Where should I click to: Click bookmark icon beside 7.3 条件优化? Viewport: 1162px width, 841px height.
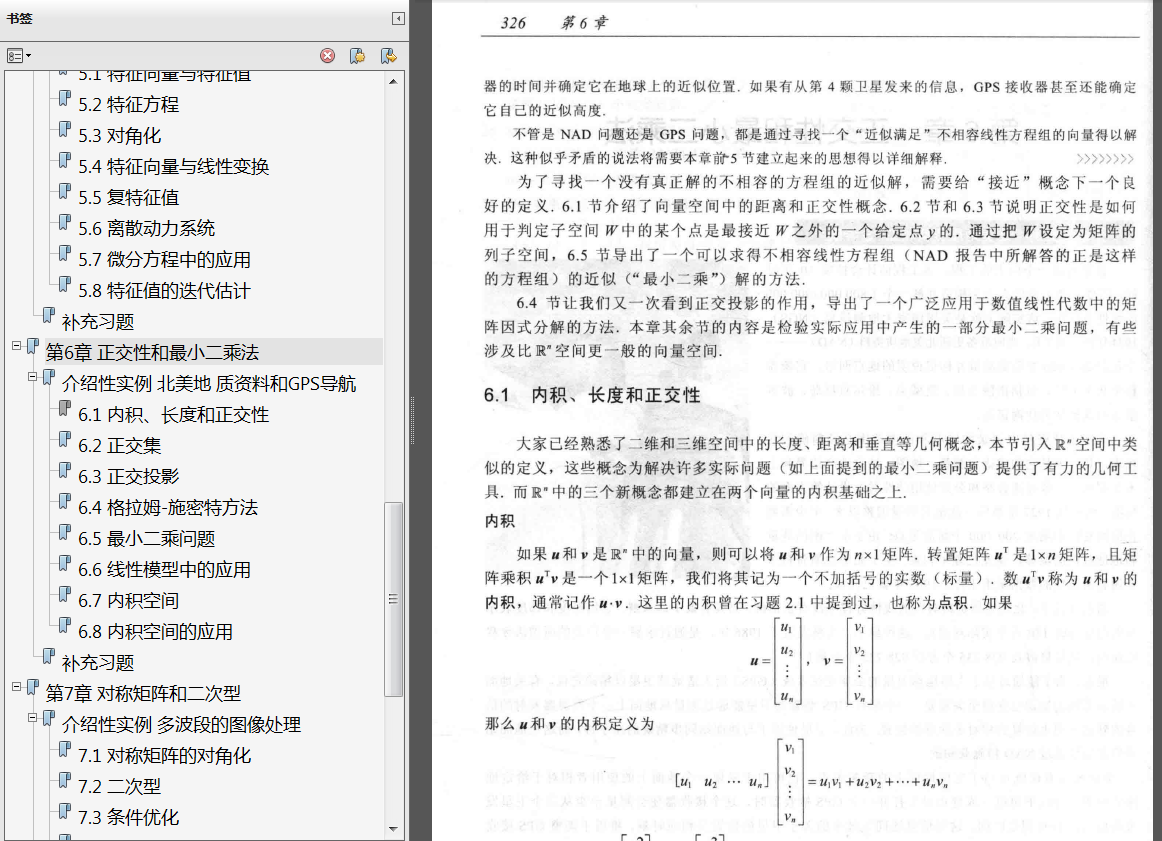(65, 811)
